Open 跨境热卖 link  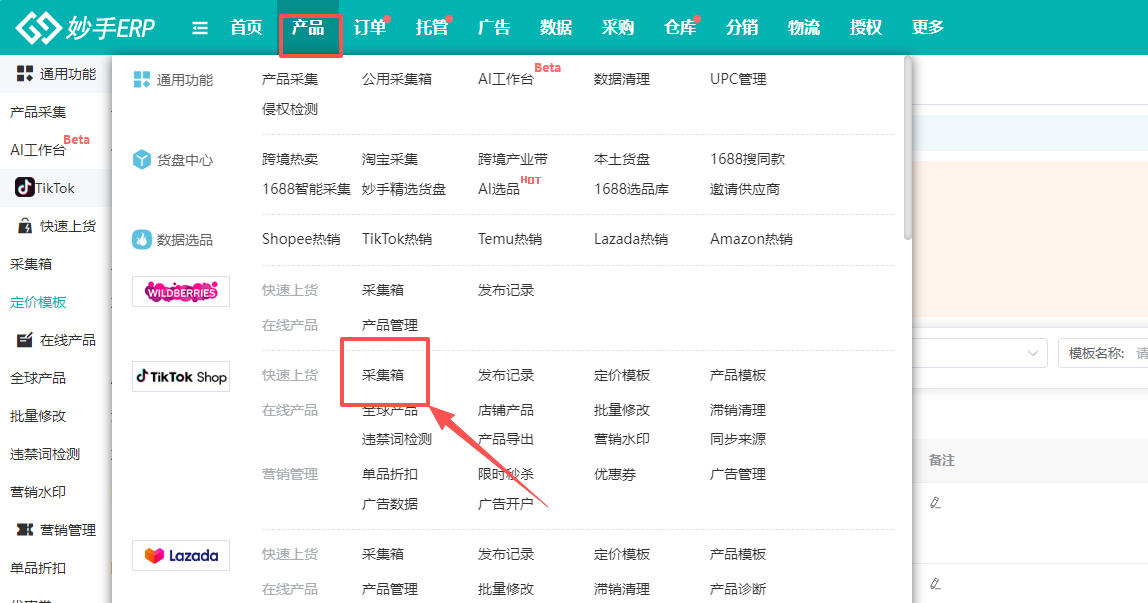coord(290,159)
